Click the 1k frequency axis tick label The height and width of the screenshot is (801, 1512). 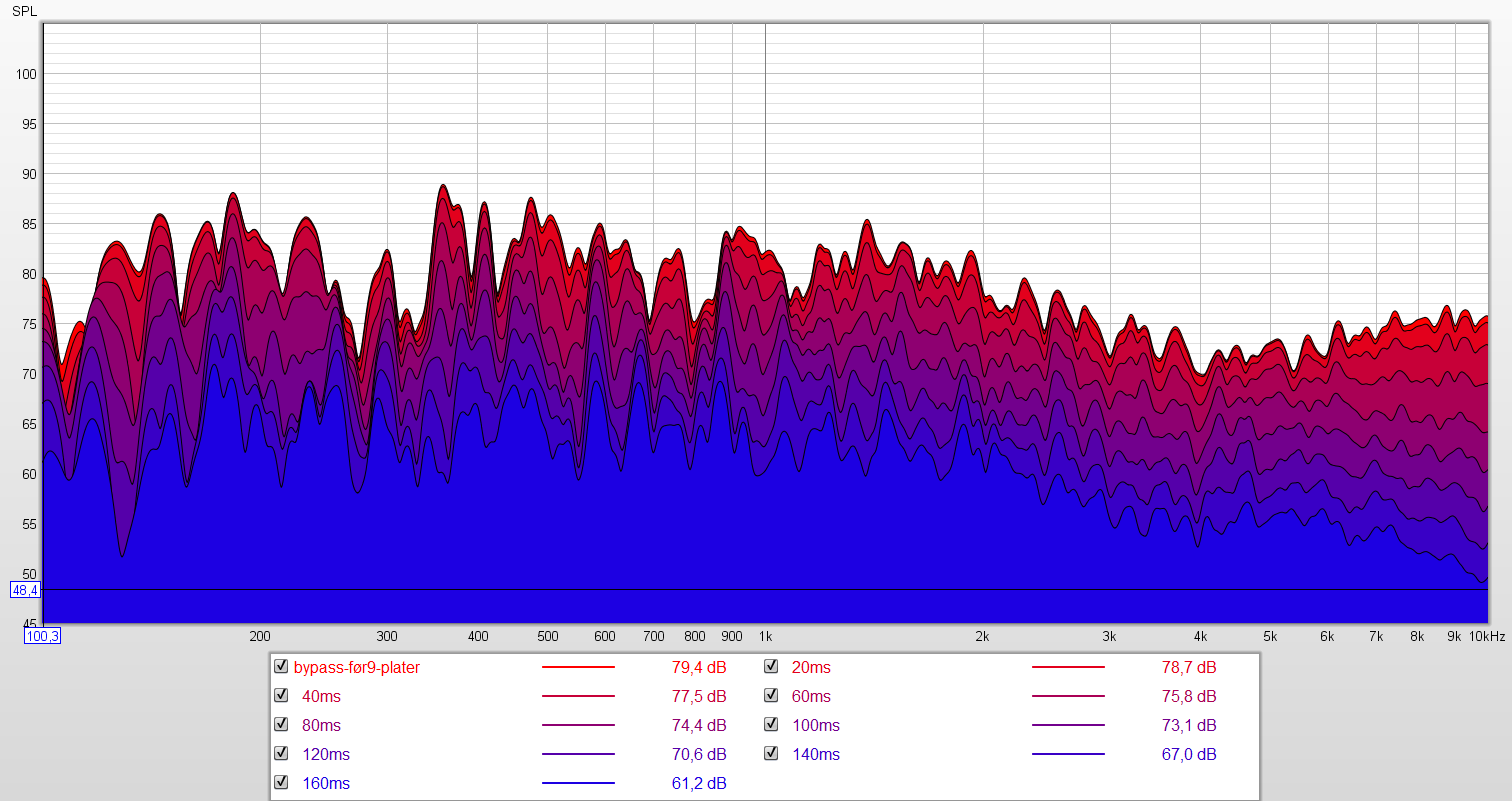pyautogui.click(x=765, y=636)
